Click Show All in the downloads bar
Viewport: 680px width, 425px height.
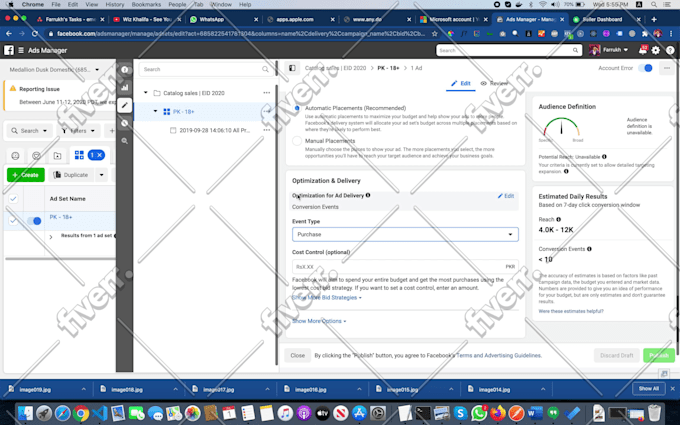pyautogui.click(x=648, y=389)
